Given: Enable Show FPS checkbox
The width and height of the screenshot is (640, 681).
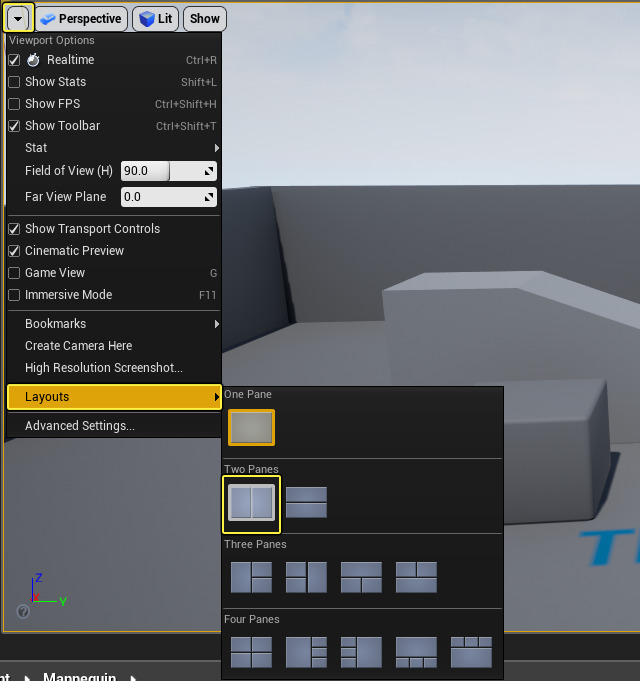Looking at the screenshot, I should 14,104.
